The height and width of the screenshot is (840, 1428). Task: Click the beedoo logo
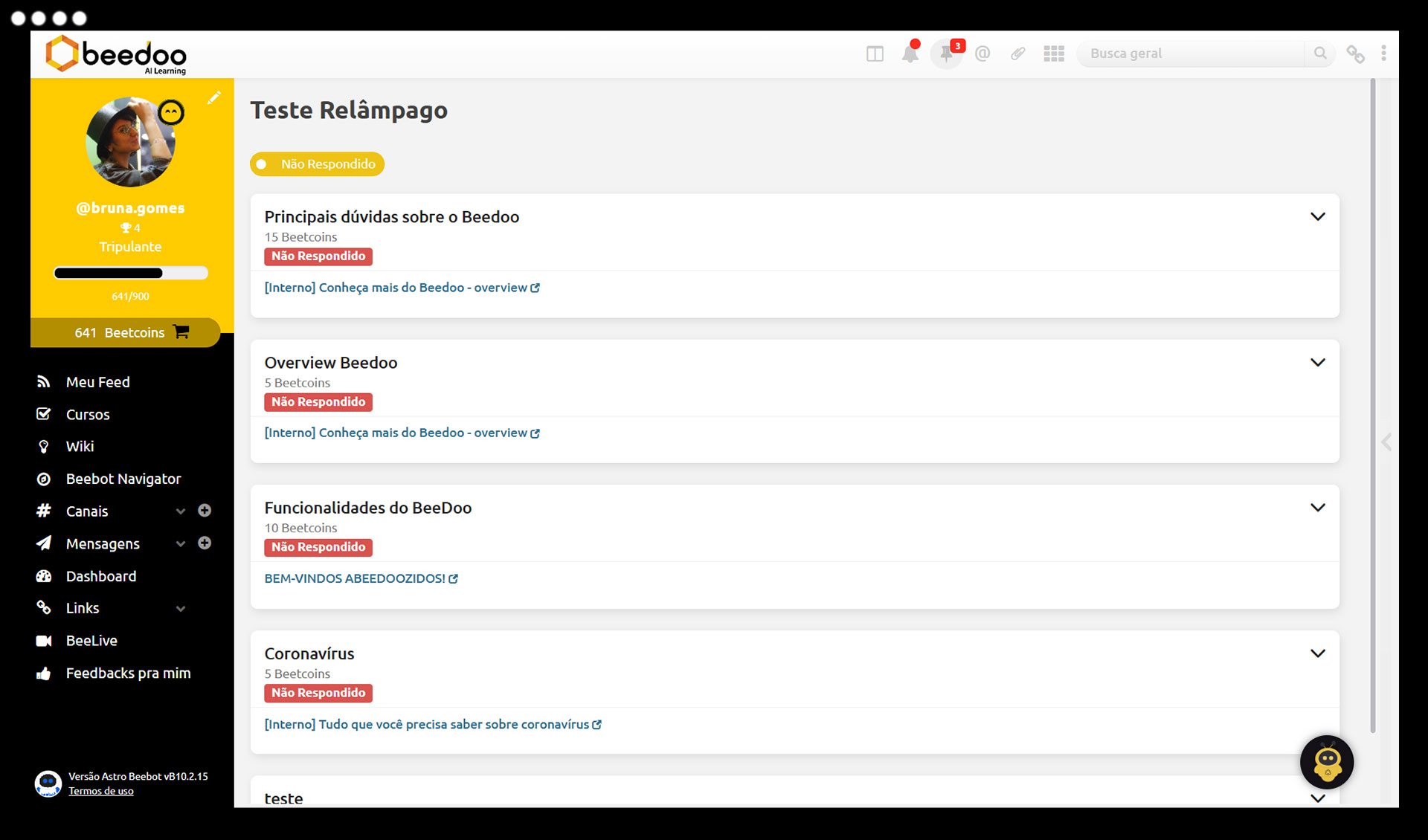(x=117, y=54)
